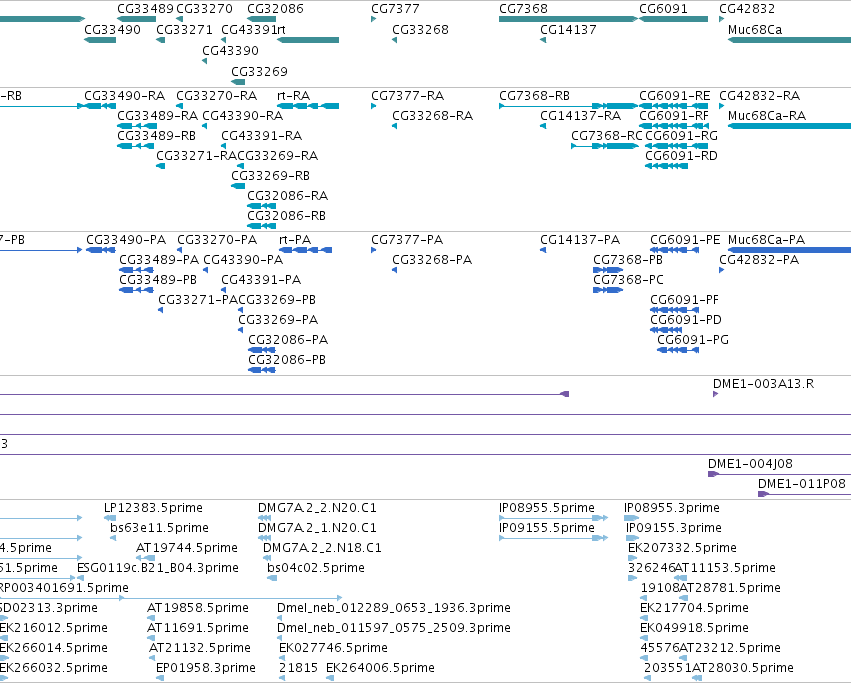
Task: Click the CG32086 gene label
Action: (x=275, y=9)
